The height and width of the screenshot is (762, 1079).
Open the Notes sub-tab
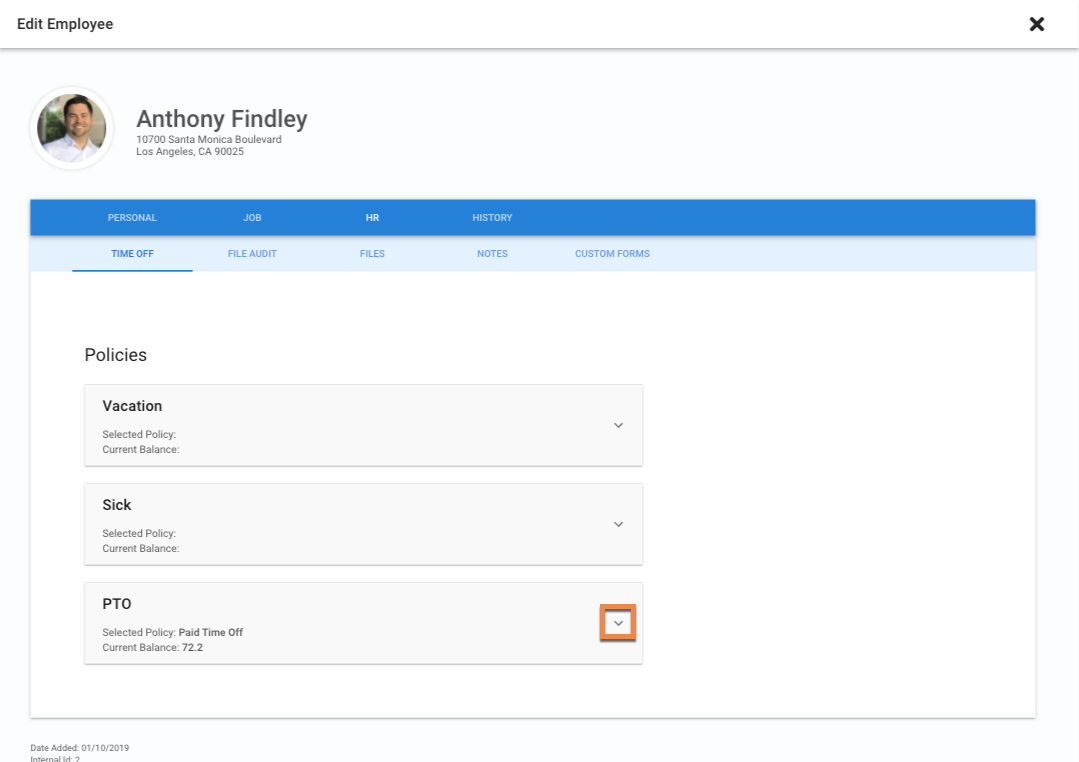(x=492, y=254)
